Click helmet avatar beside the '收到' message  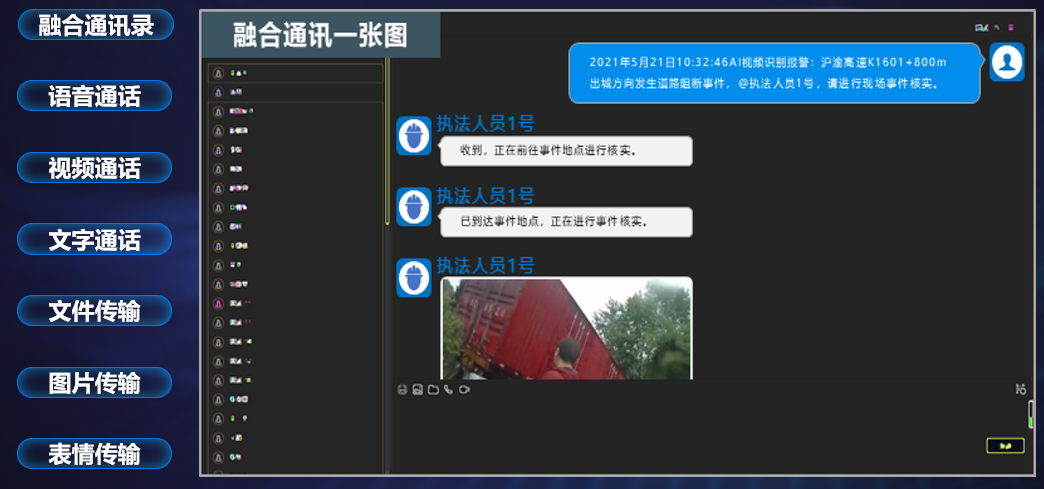pos(414,136)
